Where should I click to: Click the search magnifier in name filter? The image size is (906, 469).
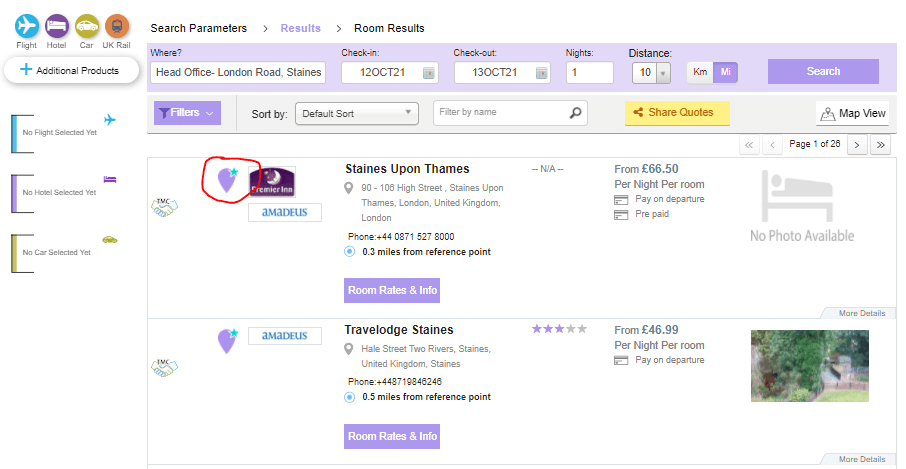pos(576,113)
